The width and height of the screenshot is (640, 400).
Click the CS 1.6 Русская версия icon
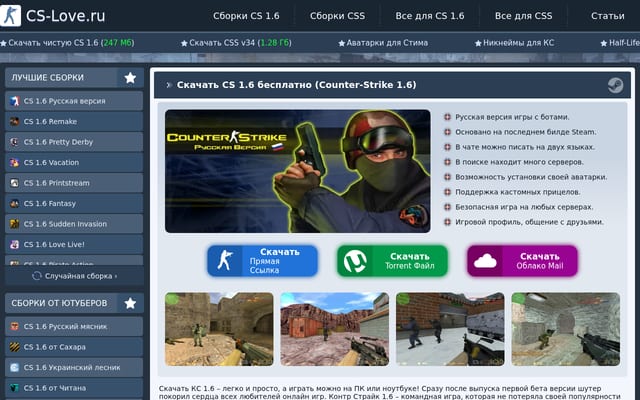(15, 101)
